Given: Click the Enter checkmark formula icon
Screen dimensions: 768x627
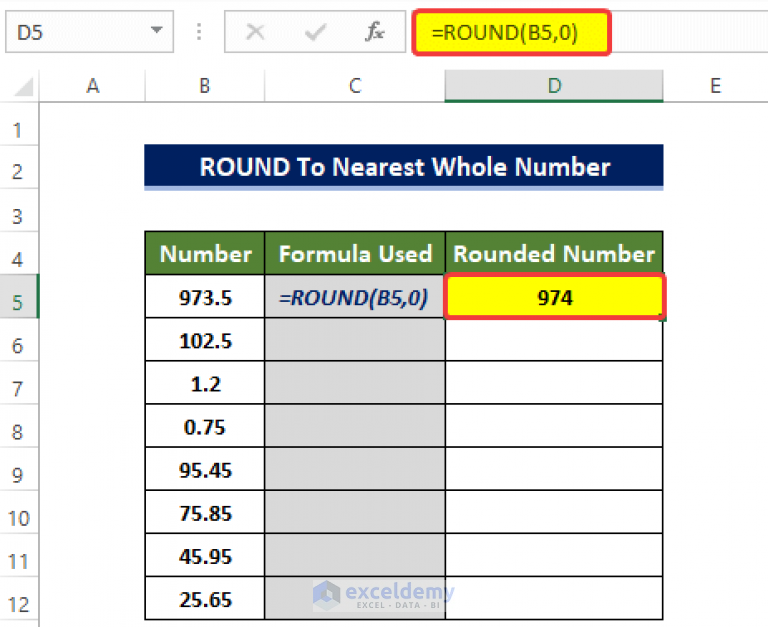Looking at the screenshot, I should [315, 32].
